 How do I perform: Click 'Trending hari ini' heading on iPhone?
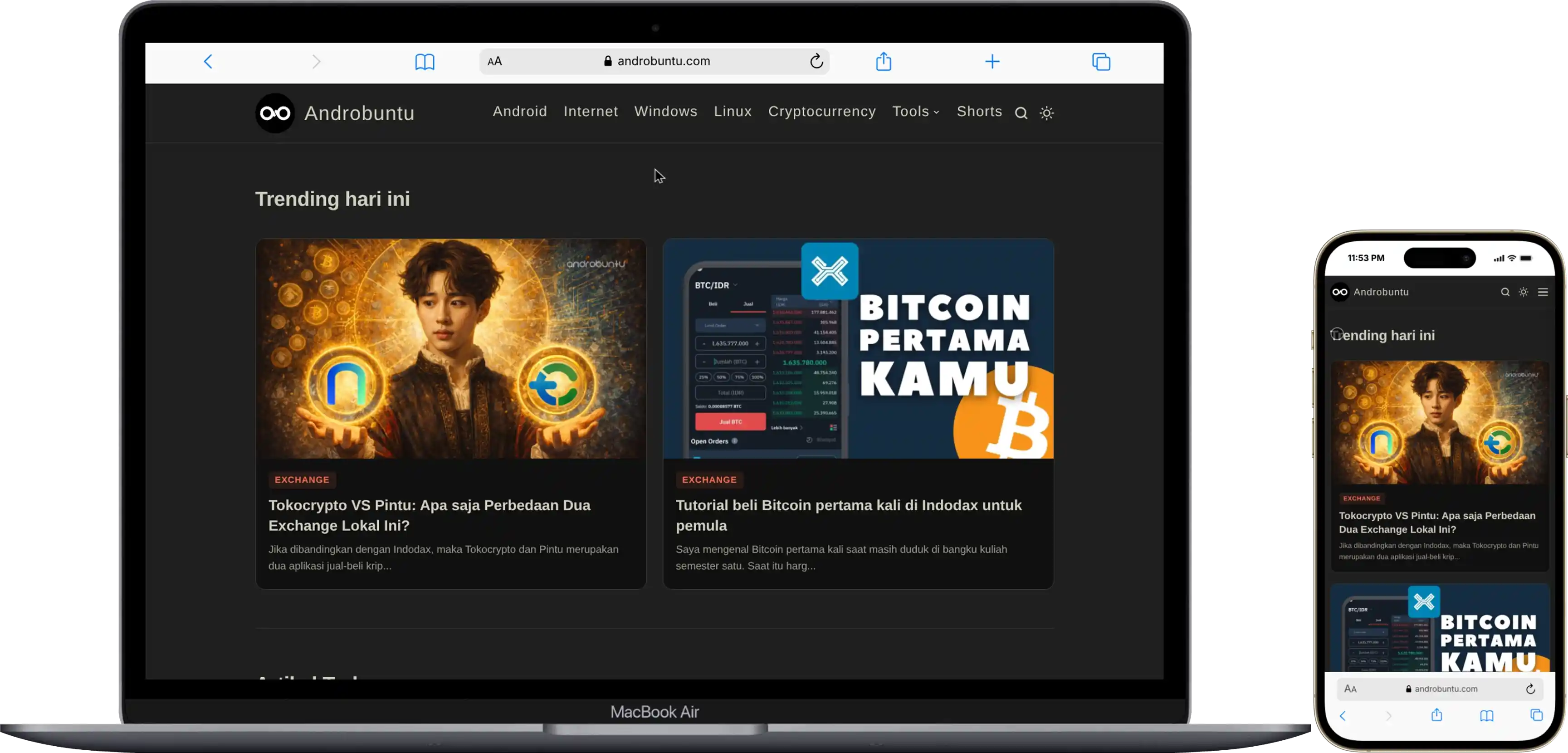(x=1383, y=335)
